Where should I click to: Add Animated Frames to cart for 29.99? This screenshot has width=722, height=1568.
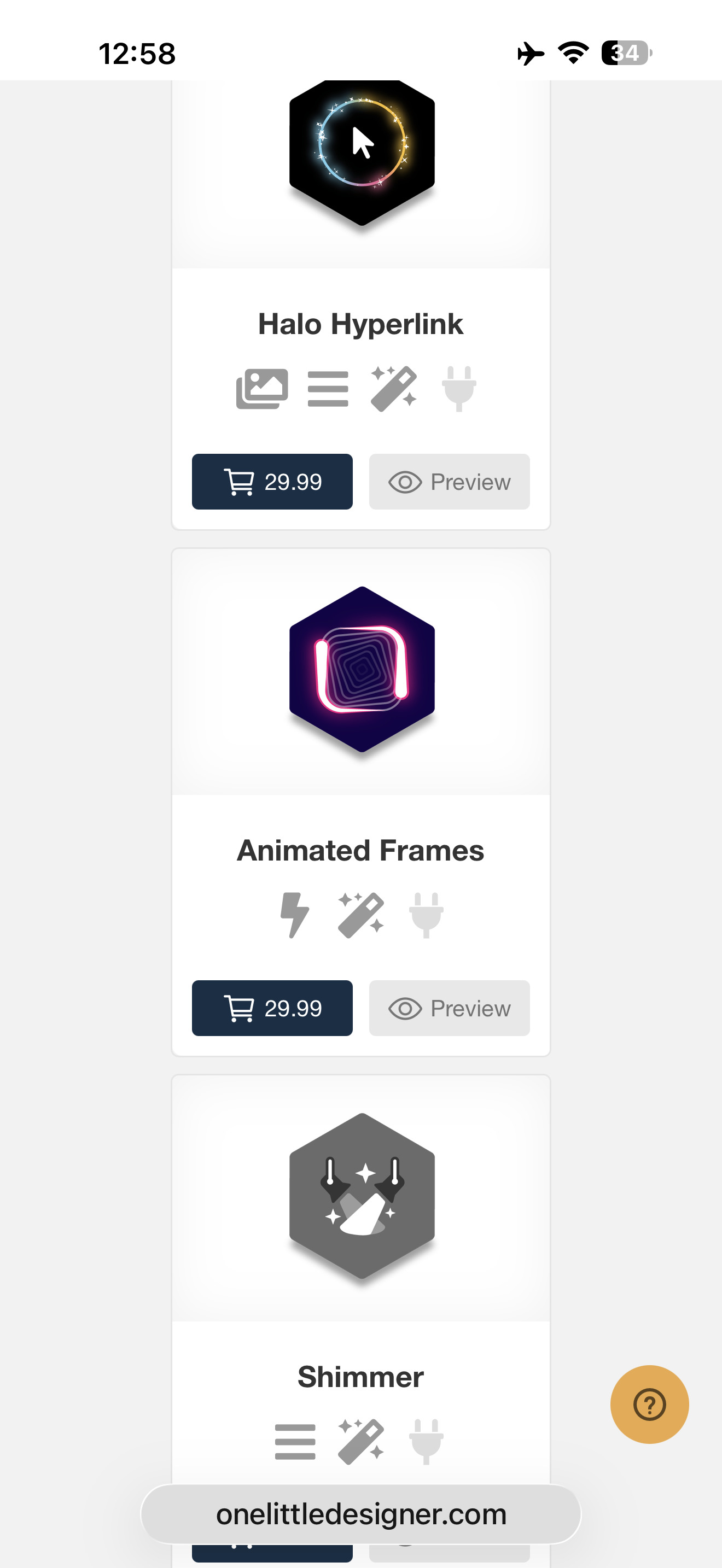point(272,1008)
